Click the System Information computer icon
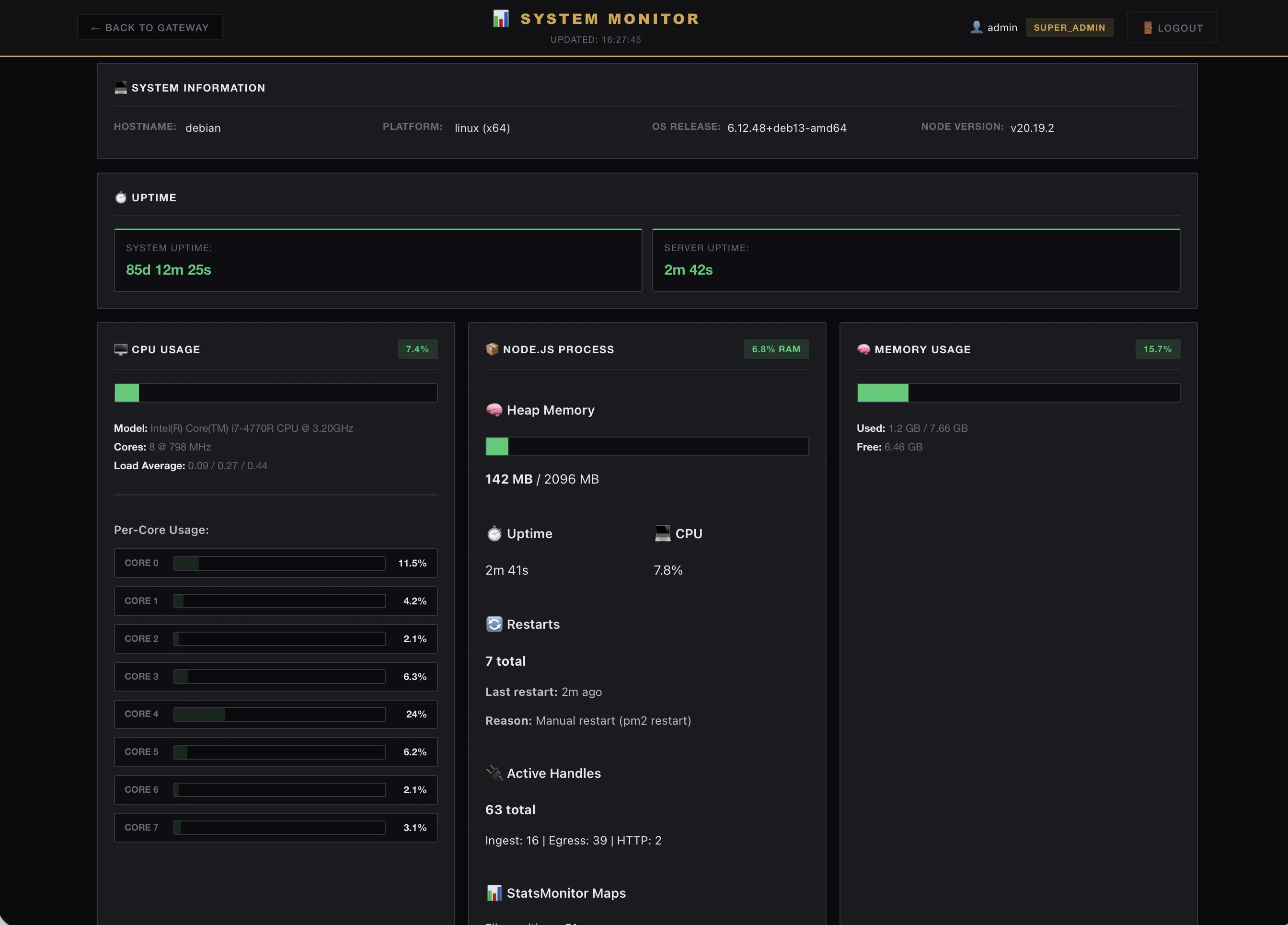Viewport: 1288px width, 925px height. pos(120,88)
